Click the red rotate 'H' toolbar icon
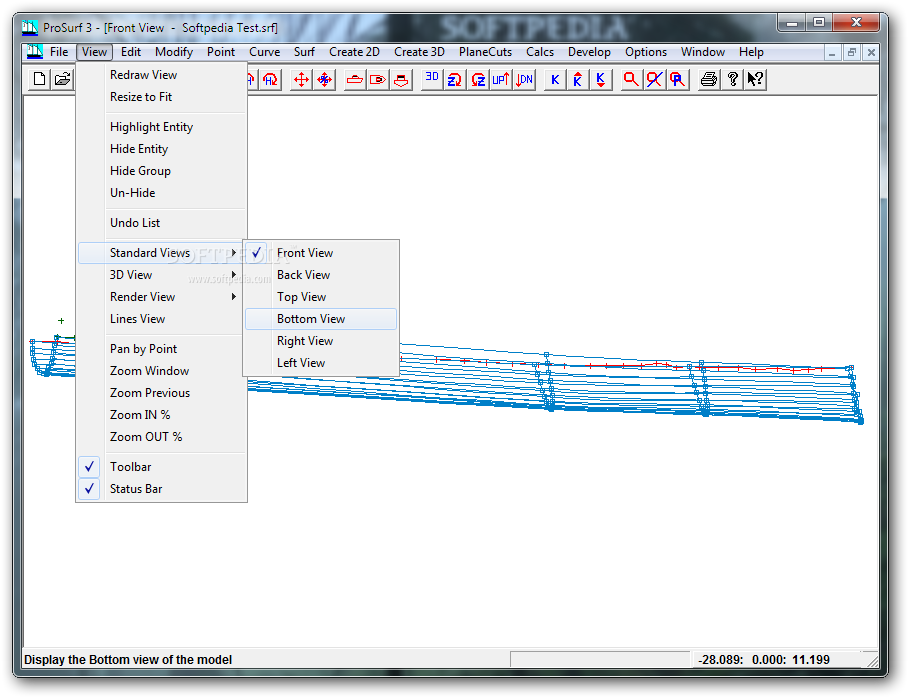Image resolution: width=909 pixels, height=698 pixels. click(x=270, y=79)
